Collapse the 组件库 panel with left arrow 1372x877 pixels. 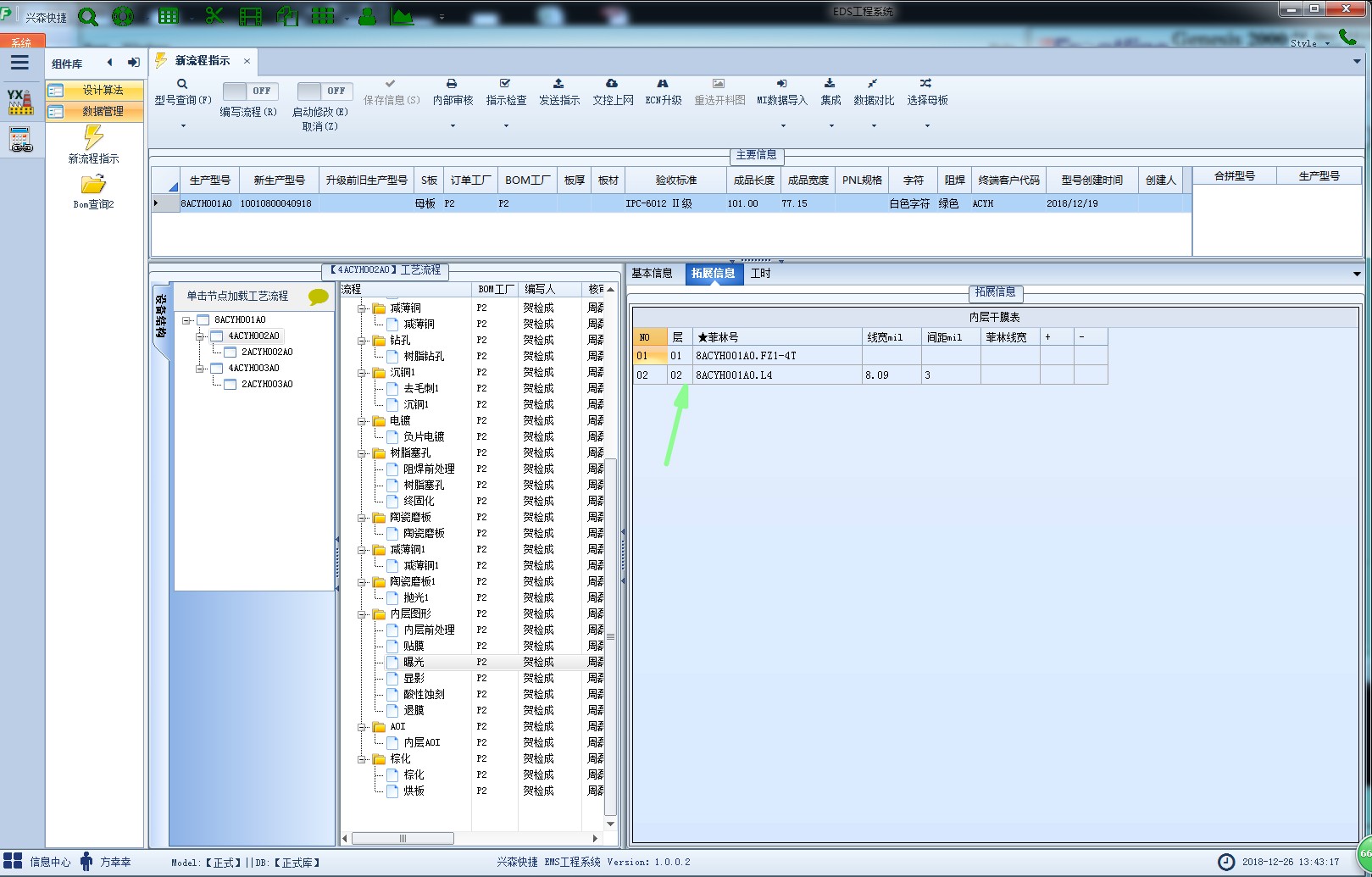[109, 63]
